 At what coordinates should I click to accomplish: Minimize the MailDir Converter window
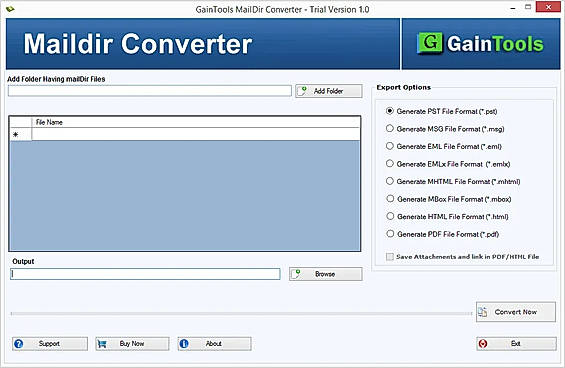click(x=513, y=8)
